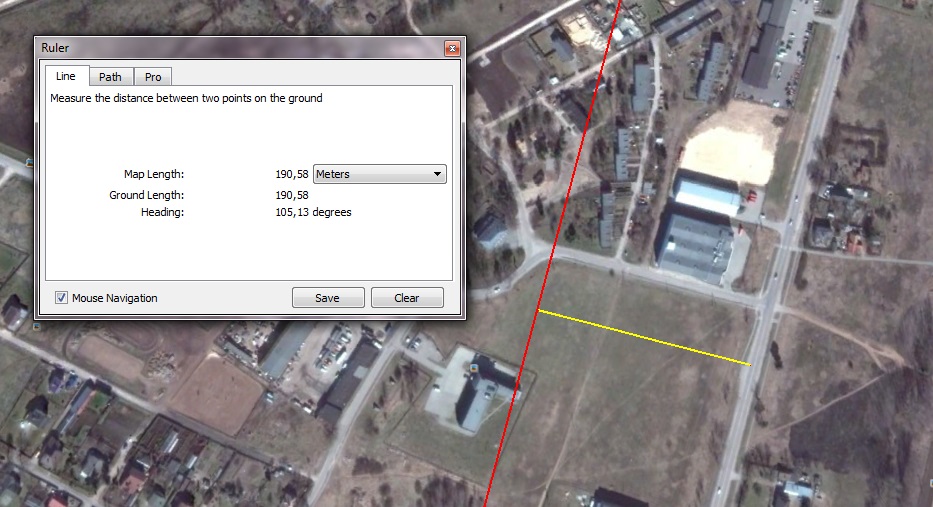This screenshot has height=507, width=933.
Task: Click the photo icon left of the Ruler dialog
Action: click(29, 162)
